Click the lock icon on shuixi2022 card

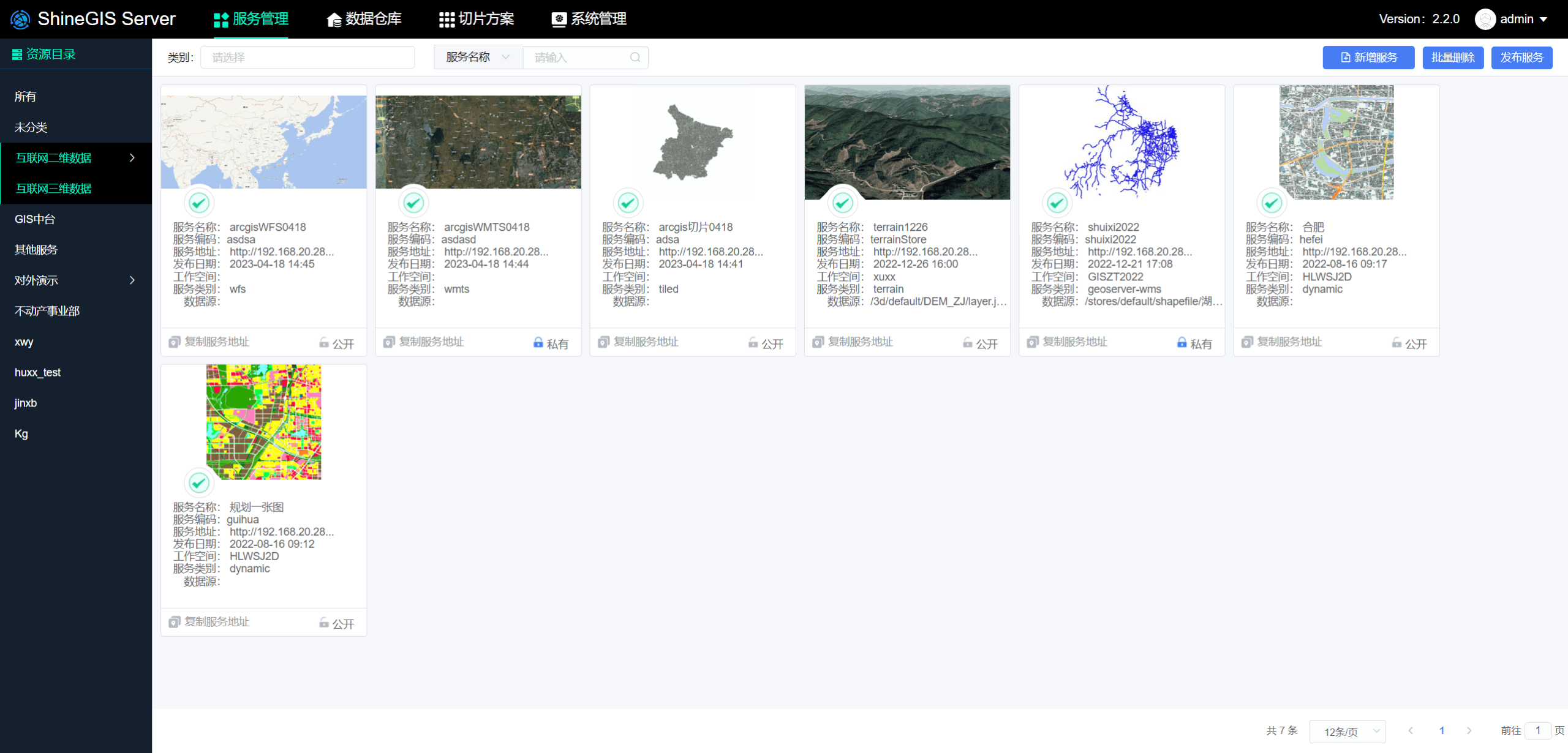[x=1182, y=342]
